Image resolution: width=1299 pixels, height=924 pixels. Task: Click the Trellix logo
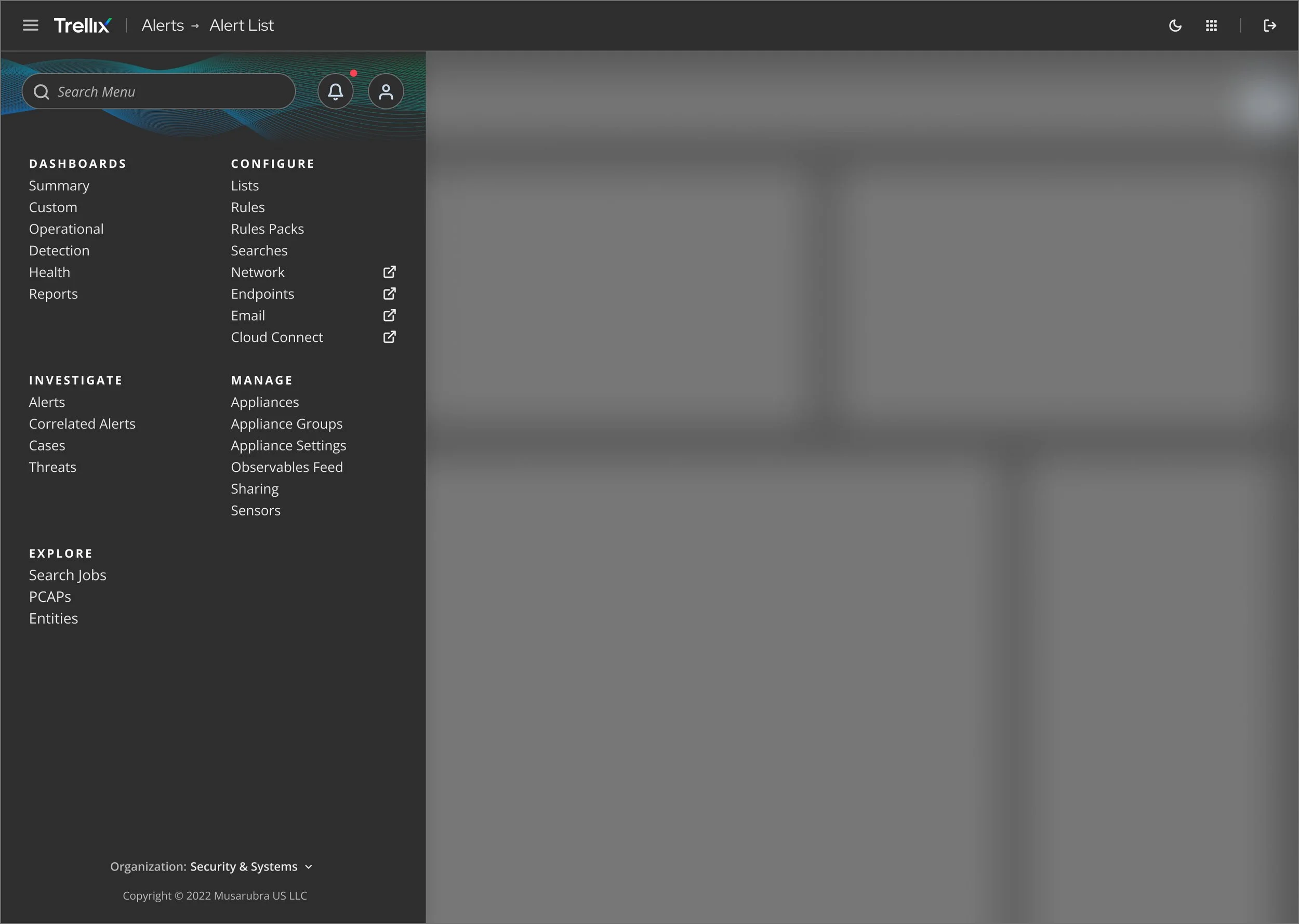pyautogui.click(x=83, y=25)
